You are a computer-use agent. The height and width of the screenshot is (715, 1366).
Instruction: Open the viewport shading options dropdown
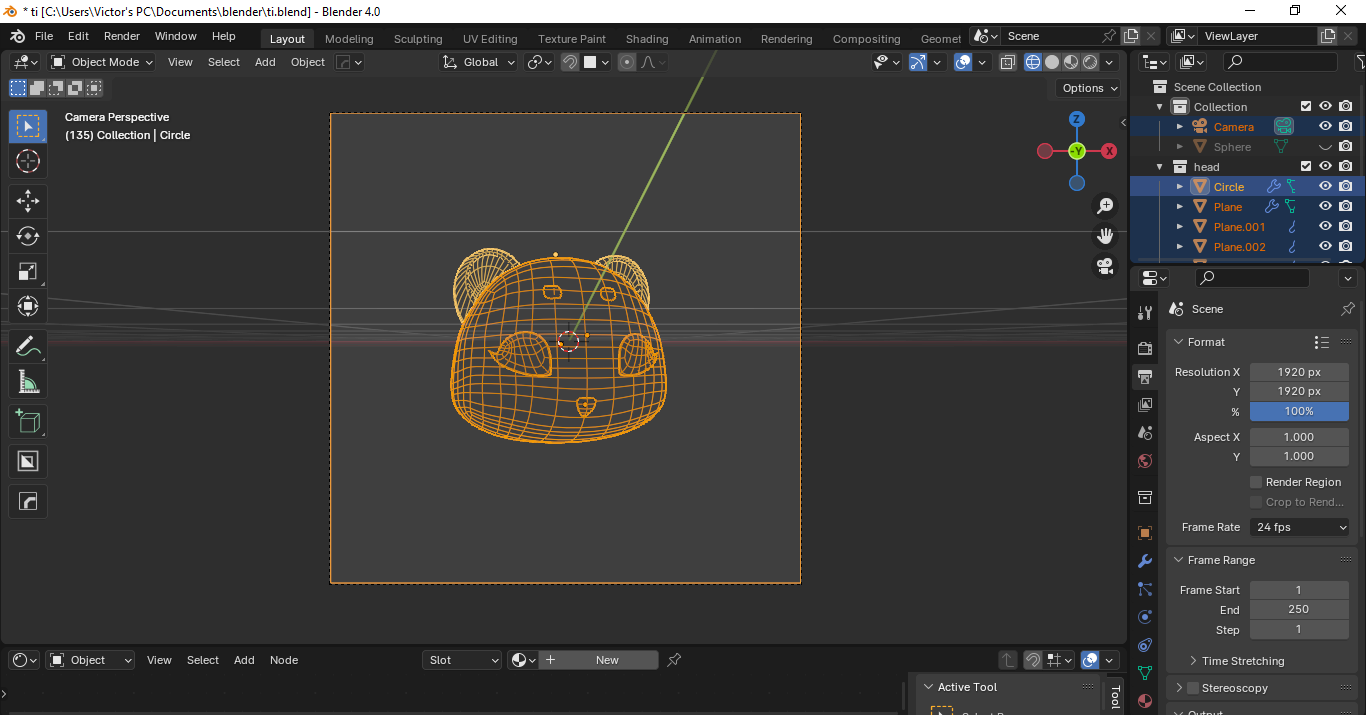pos(1109,62)
